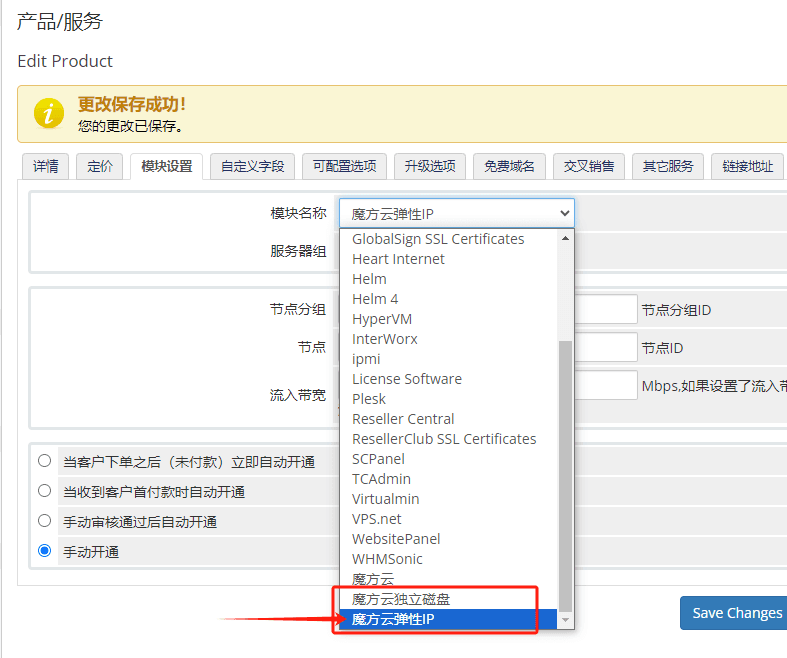Select 当收到客户首付款时自动开通 radio
Viewport: 787px width, 658px height.
coord(45,491)
